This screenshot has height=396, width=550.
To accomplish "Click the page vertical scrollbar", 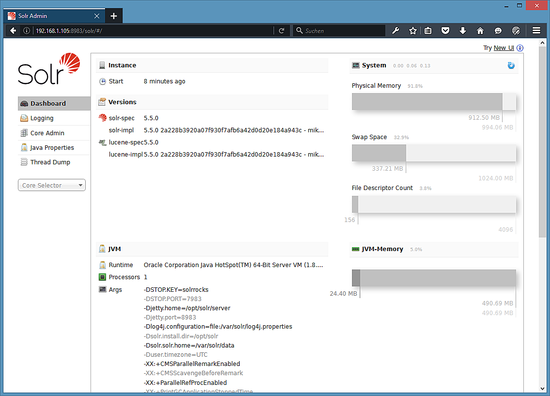I will pos(543,142).
